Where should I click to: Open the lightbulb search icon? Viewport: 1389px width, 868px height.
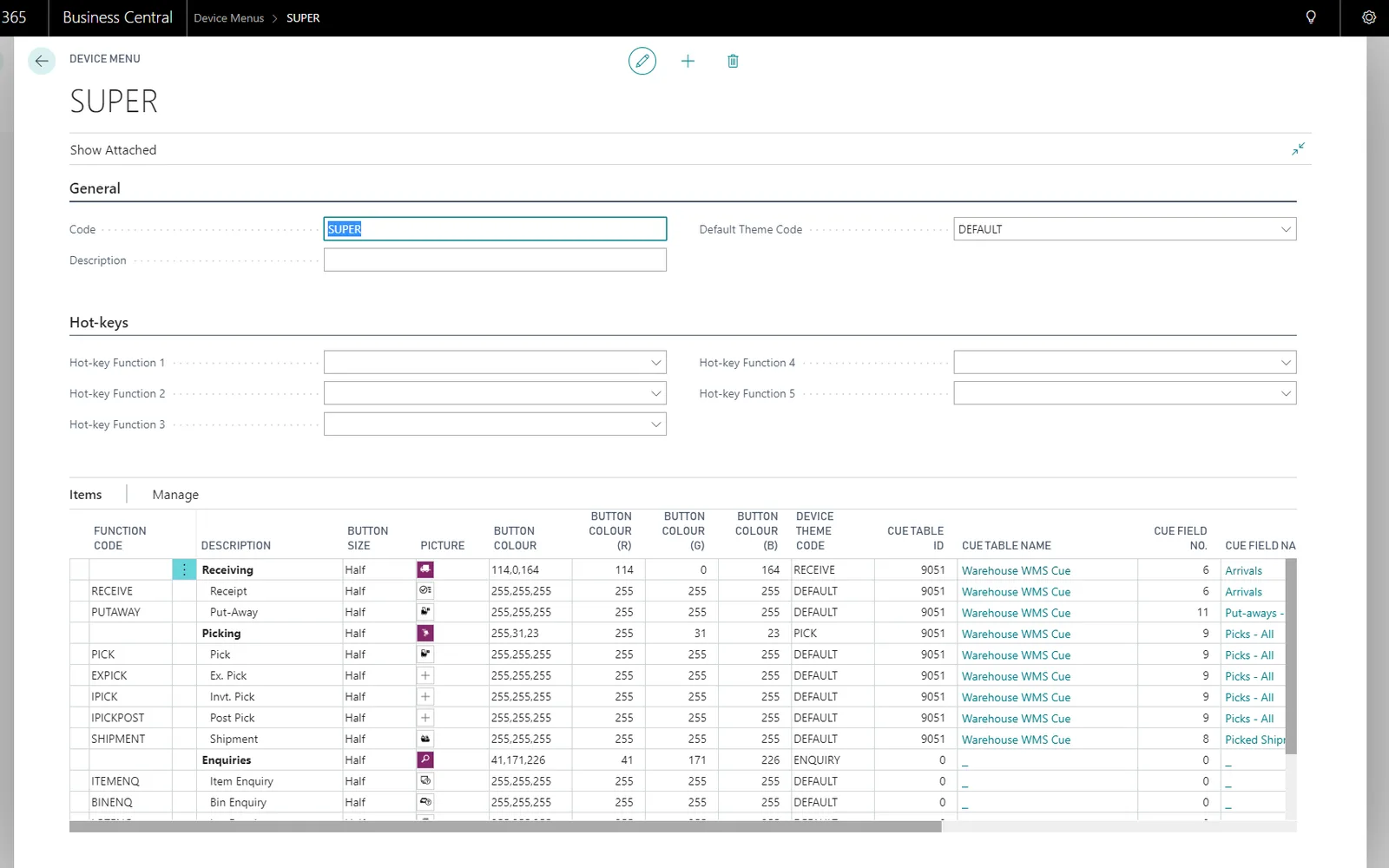[1311, 17]
